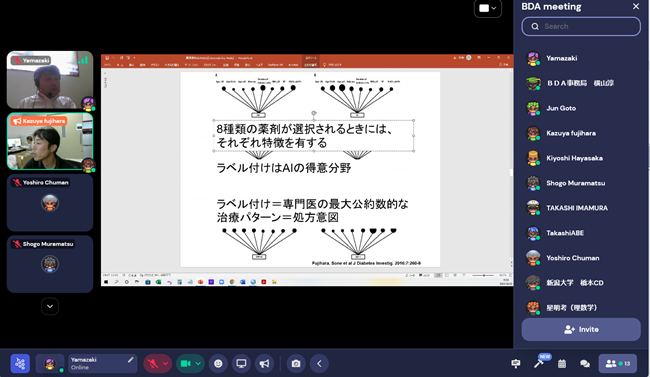Edit Yamazaki name with pencil icon
The width and height of the screenshot is (650, 377).
tap(131, 360)
